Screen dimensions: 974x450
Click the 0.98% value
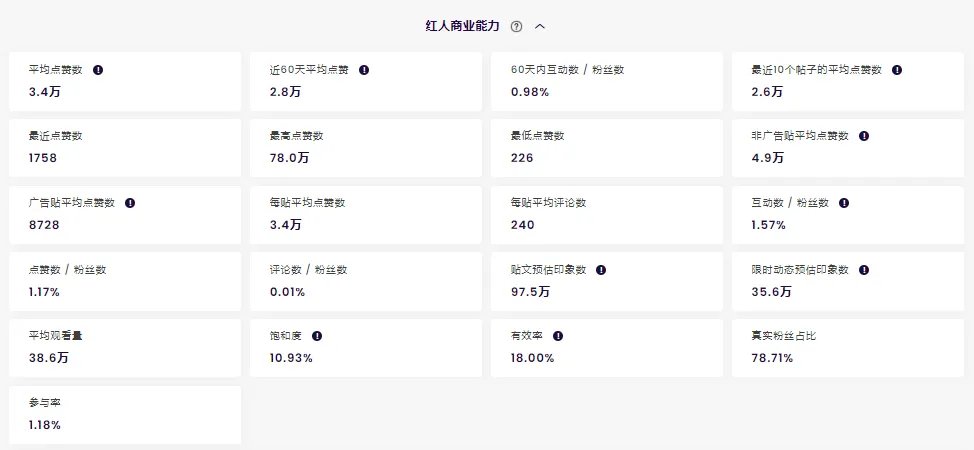[530, 92]
